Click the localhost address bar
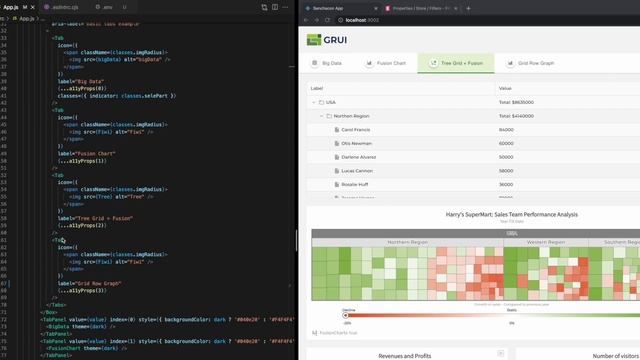640x360 pixels. click(488, 20)
